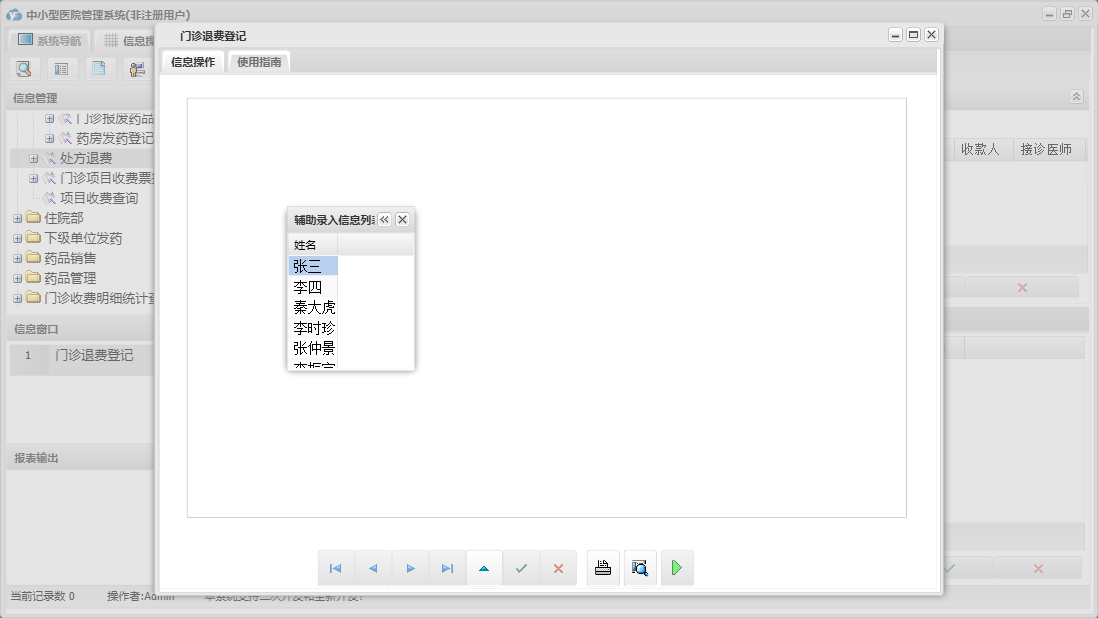Expand 药品销售 folder
The width and height of the screenshot is (1098, 618).
point(18,258)
